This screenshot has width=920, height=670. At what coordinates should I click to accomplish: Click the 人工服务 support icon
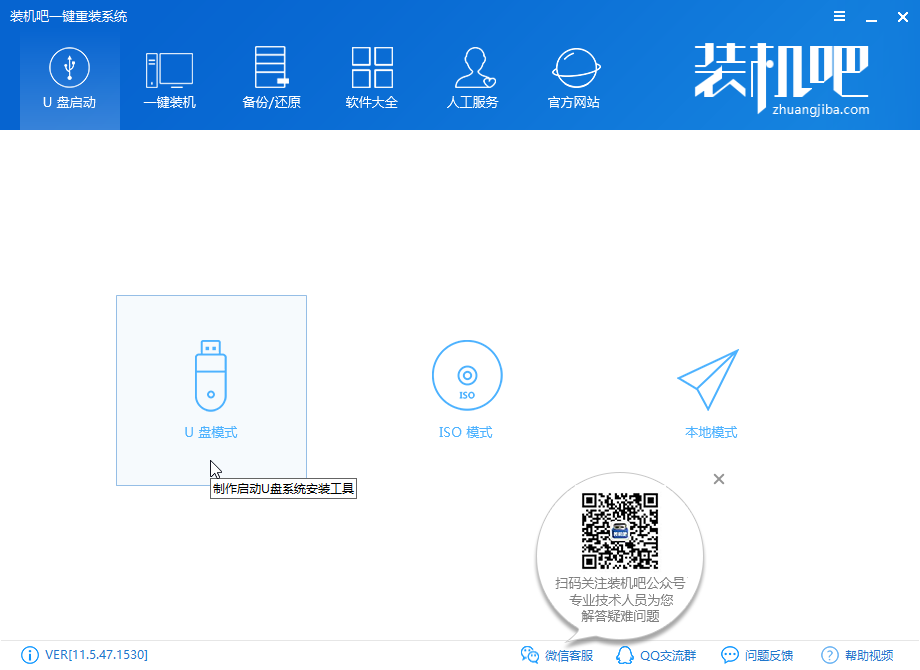click(472, 80)
